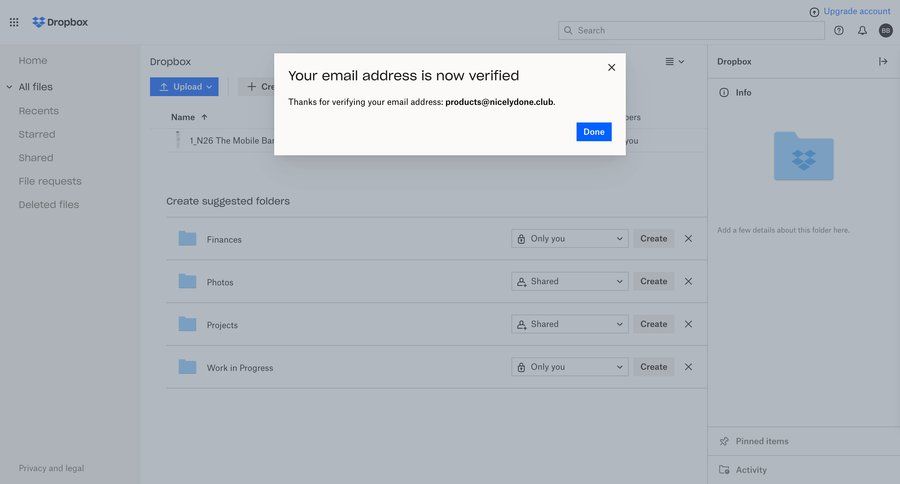Collapse the All files tree chevron
The height and width of the screenshot is (484, 900).
point(9,87)
